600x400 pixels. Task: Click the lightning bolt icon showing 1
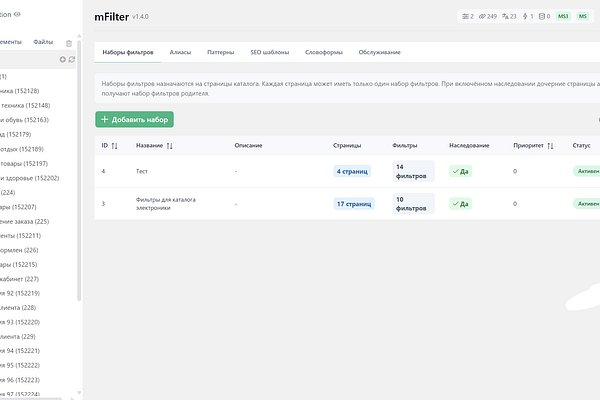[528, 16]
